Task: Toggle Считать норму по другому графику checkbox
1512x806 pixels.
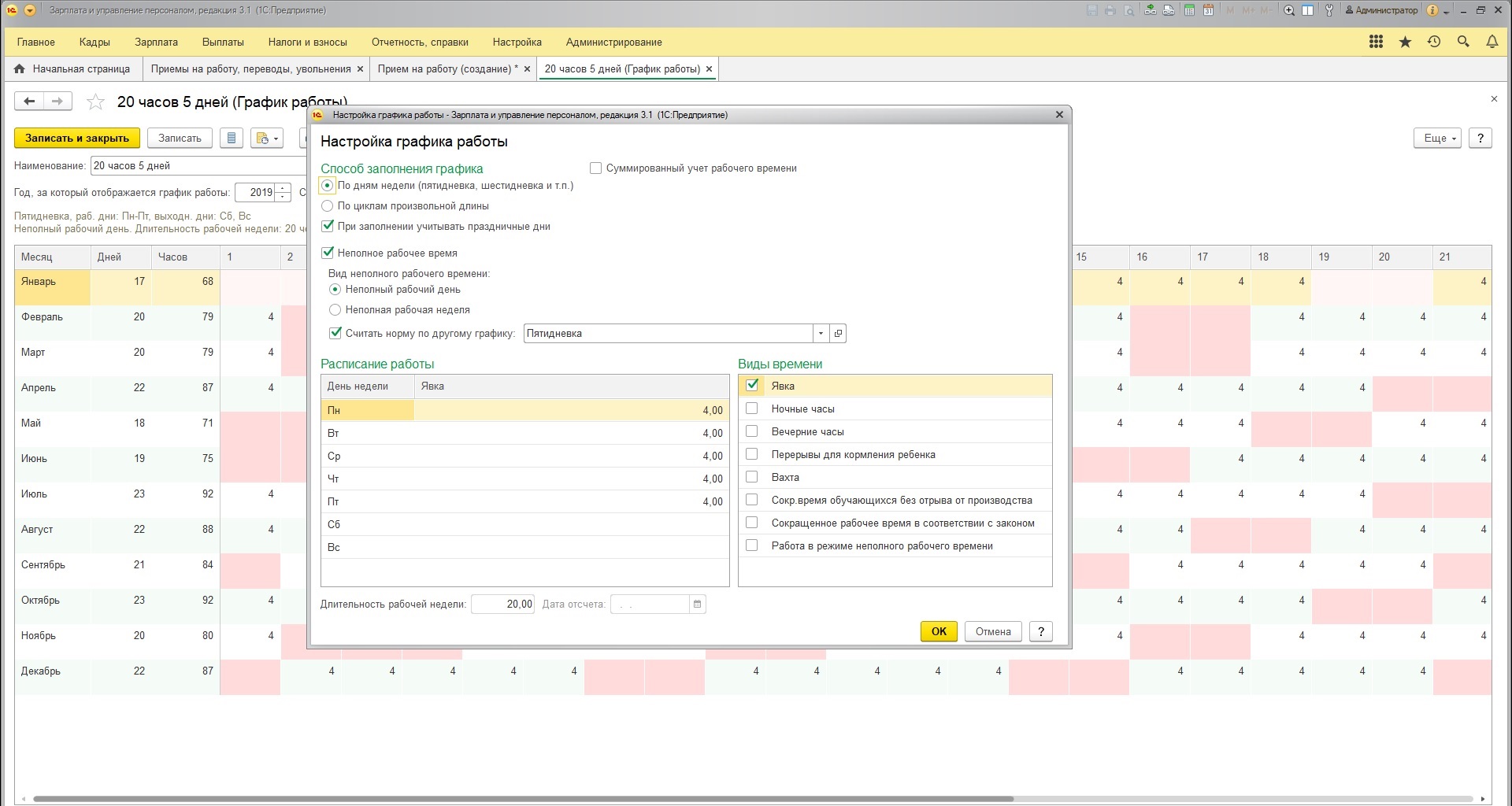Action: (336, 333)
